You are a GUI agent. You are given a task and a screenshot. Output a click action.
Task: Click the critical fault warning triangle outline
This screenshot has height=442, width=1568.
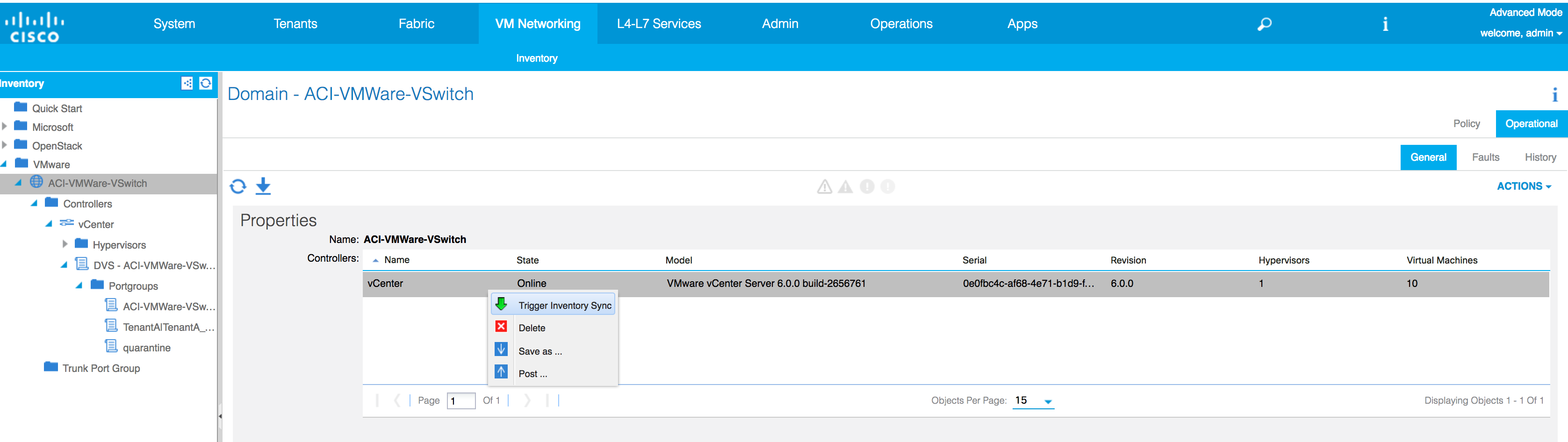(824, 186)
